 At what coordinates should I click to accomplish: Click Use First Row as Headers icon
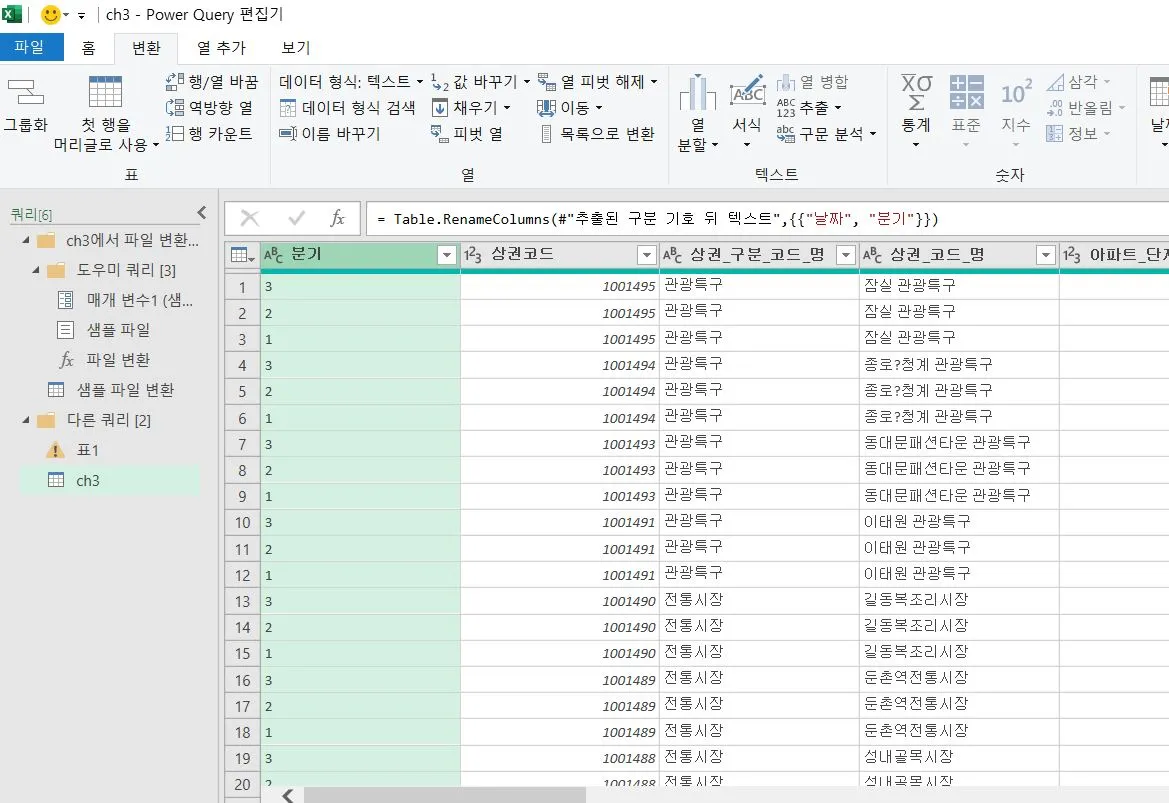[105, 92]
